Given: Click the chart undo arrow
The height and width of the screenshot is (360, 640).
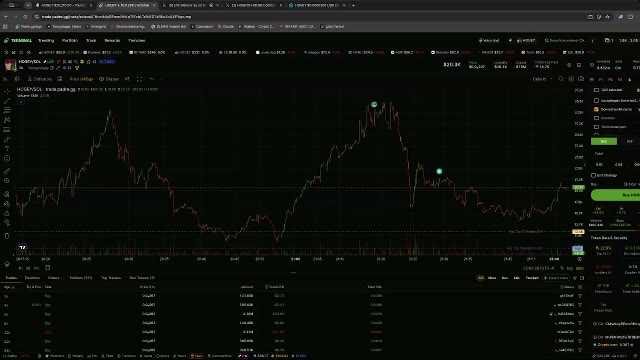Looking at the screenshot, I should click(x=152, y=79).
